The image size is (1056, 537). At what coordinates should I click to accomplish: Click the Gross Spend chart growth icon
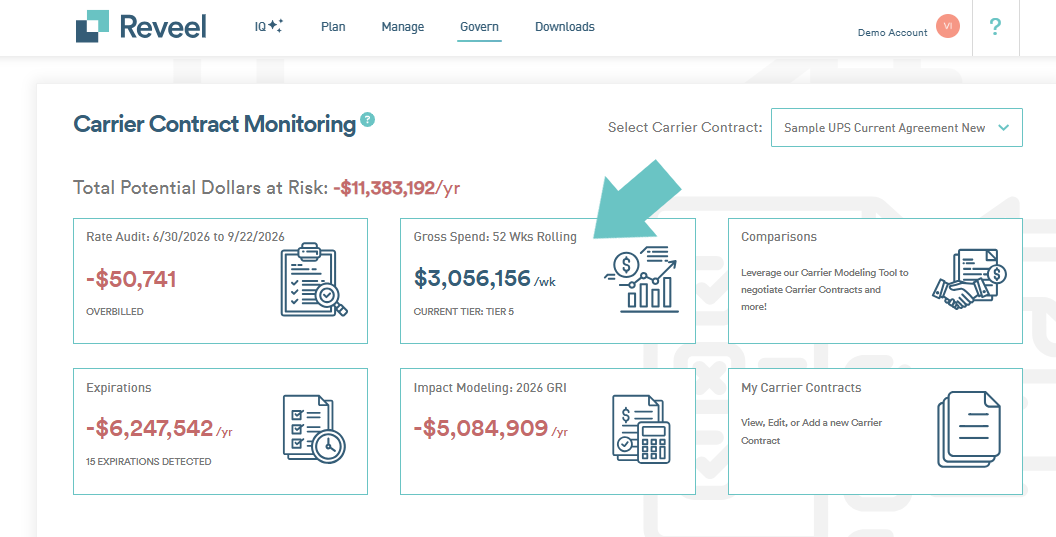tap(641, 280)
